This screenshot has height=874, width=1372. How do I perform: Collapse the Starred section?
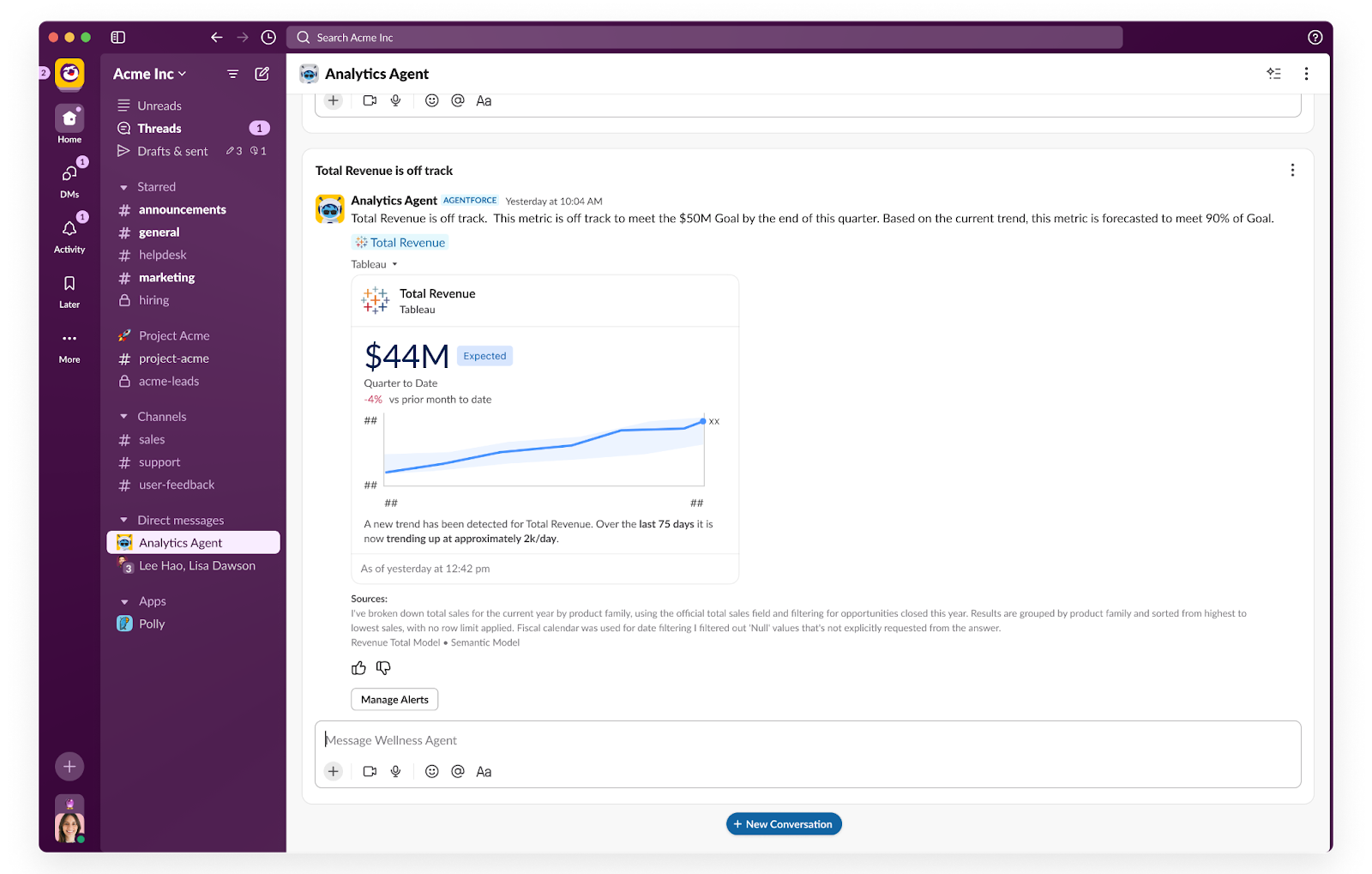[x=124, y=187]
